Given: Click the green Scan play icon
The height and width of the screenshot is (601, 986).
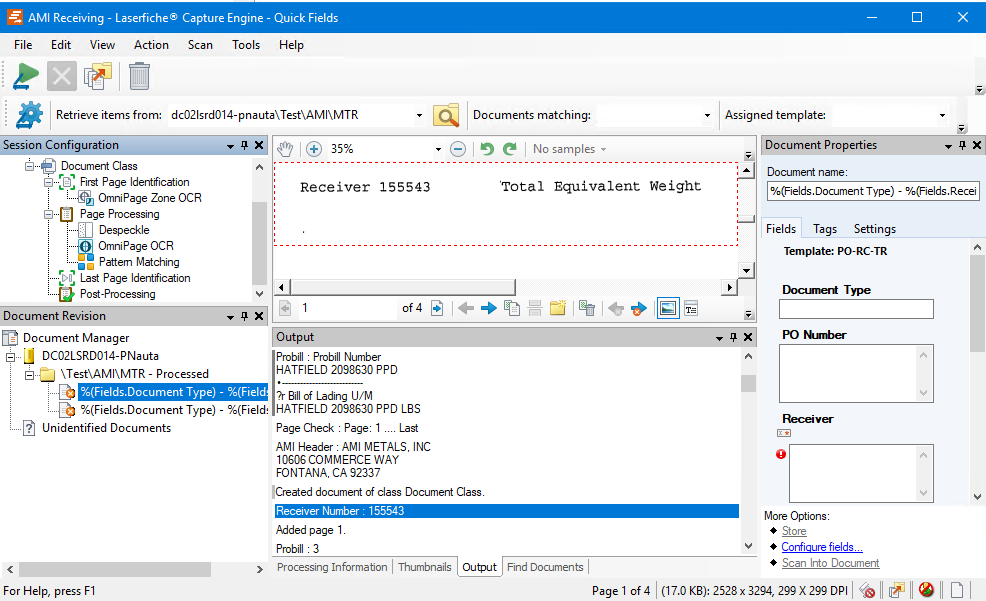Looking at the screenshot, I should point(25,76).
